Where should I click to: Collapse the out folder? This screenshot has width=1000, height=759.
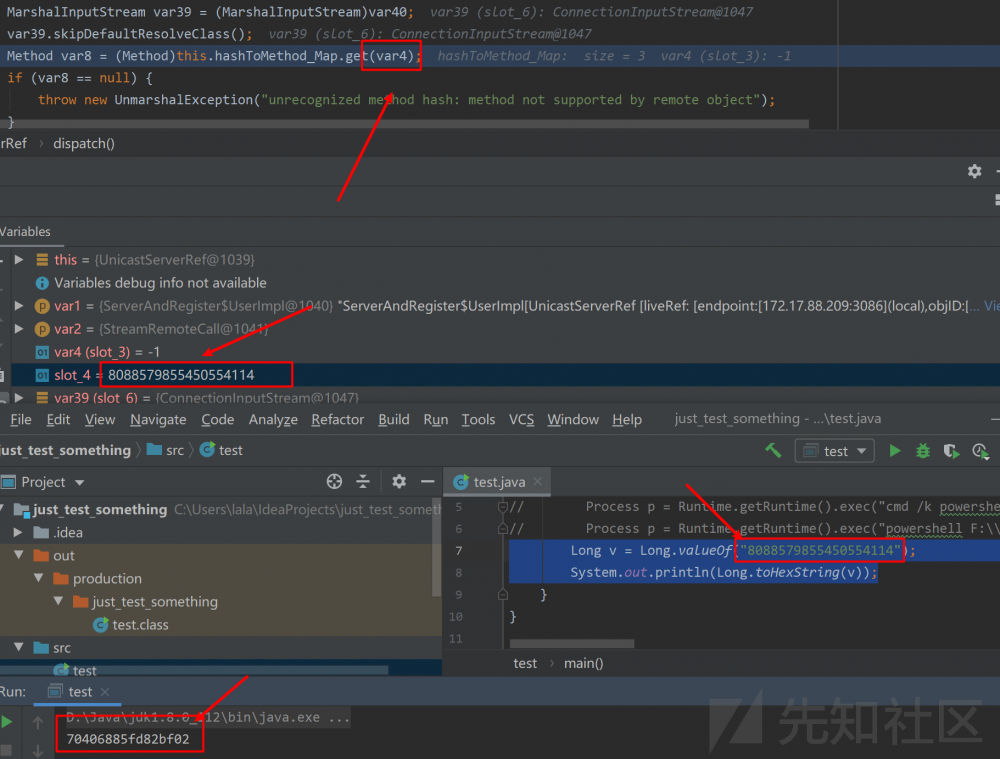18,555
